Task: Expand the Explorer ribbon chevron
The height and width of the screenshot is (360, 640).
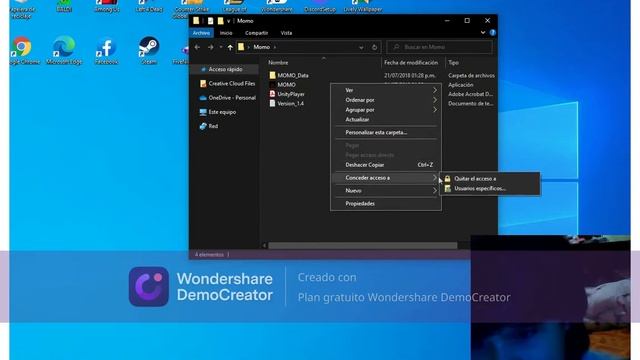Action: (483, 33)
